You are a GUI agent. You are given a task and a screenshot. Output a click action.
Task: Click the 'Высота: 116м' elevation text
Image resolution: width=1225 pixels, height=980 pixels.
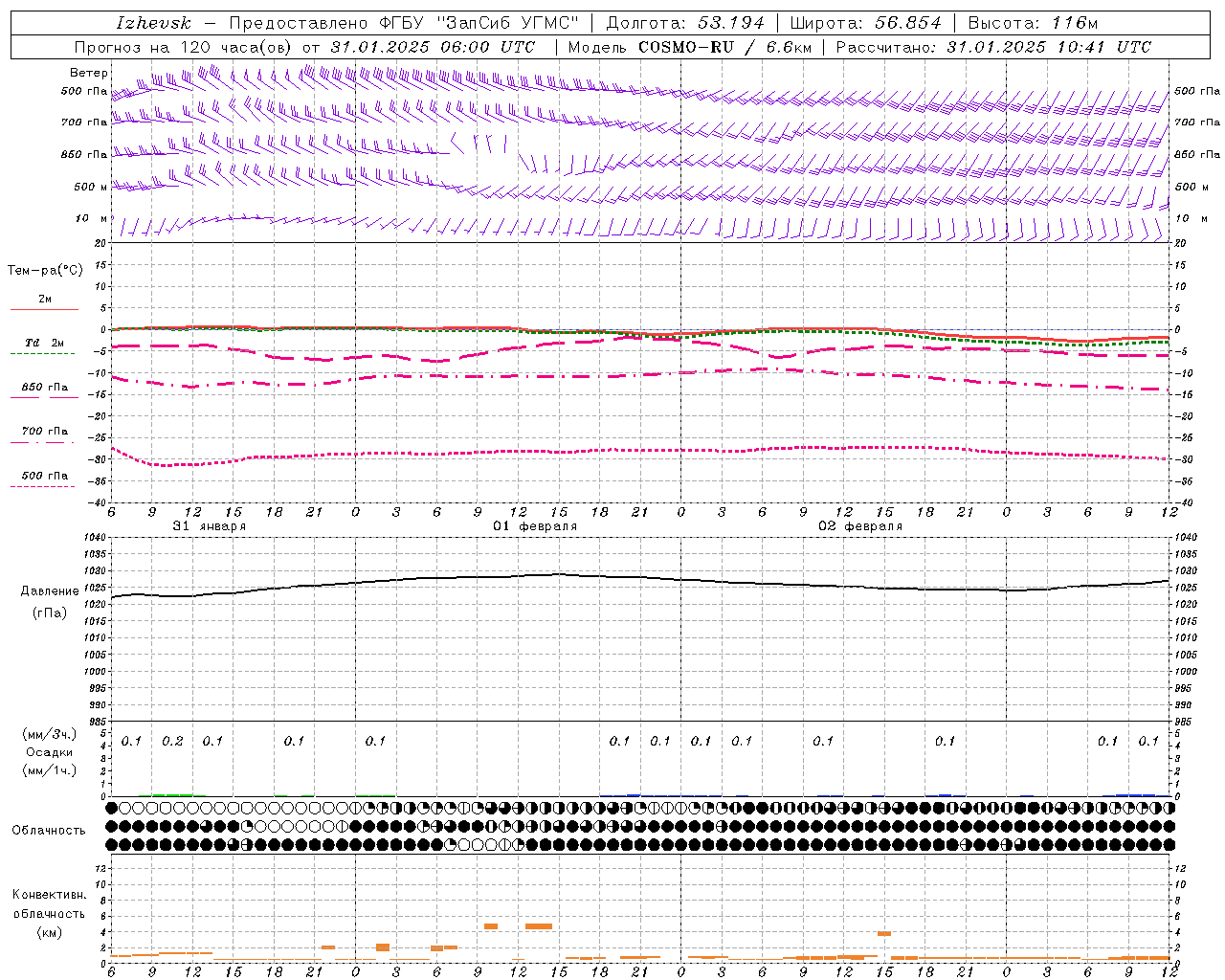(x=1033, y=23)
